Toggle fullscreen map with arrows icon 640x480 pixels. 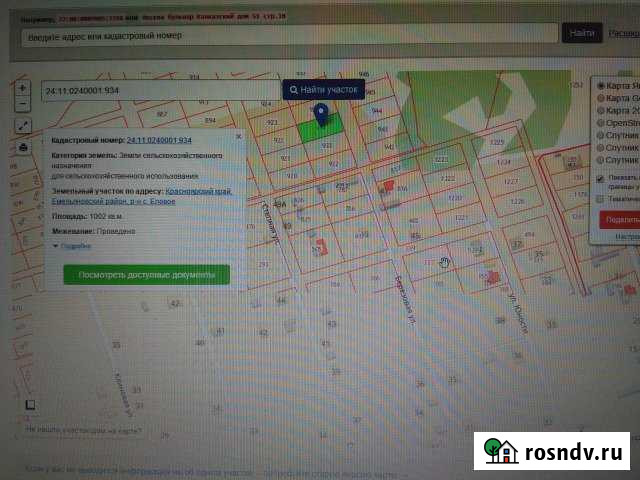(22, 126)
